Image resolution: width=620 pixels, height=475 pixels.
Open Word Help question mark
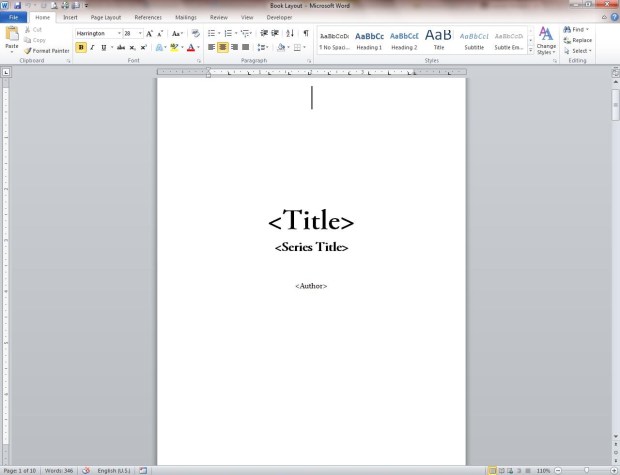click(x=614, y=17)
